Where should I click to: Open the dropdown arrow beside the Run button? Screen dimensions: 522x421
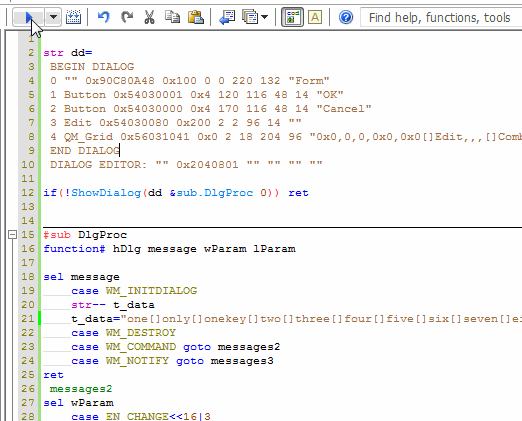[53, 17]
